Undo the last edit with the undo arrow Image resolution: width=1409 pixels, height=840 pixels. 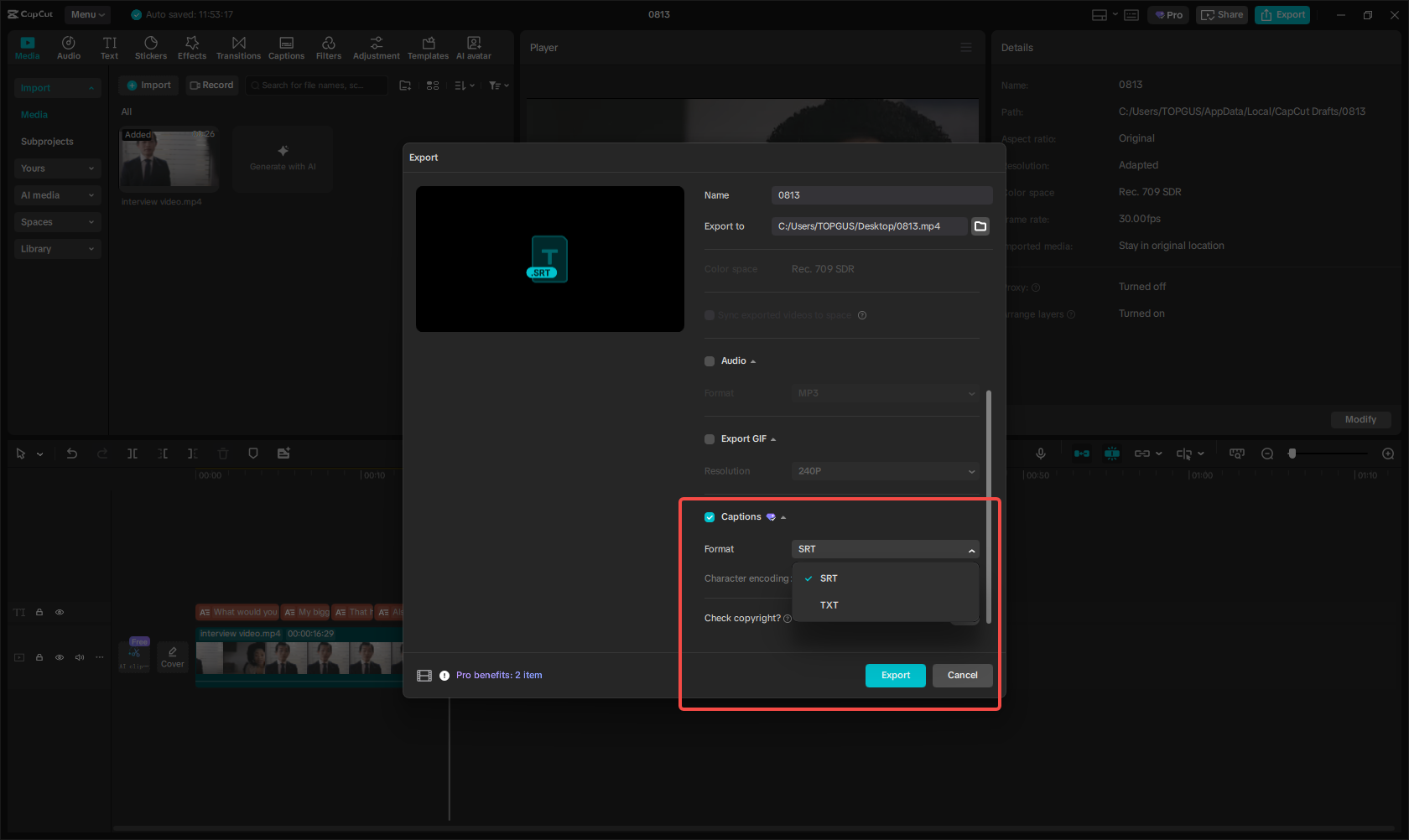coord(71,453)
